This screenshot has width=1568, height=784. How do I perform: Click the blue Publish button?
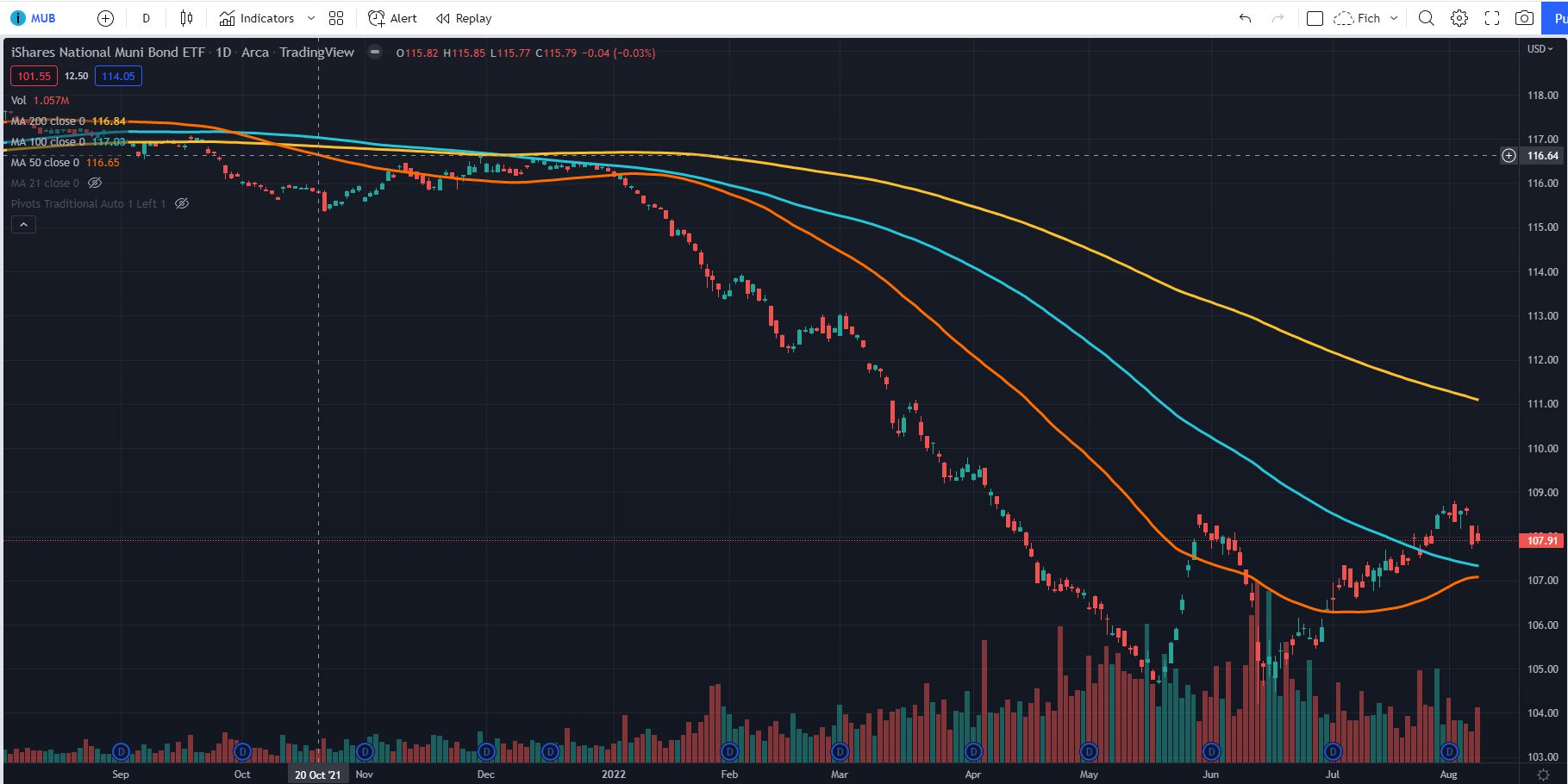1557,18
